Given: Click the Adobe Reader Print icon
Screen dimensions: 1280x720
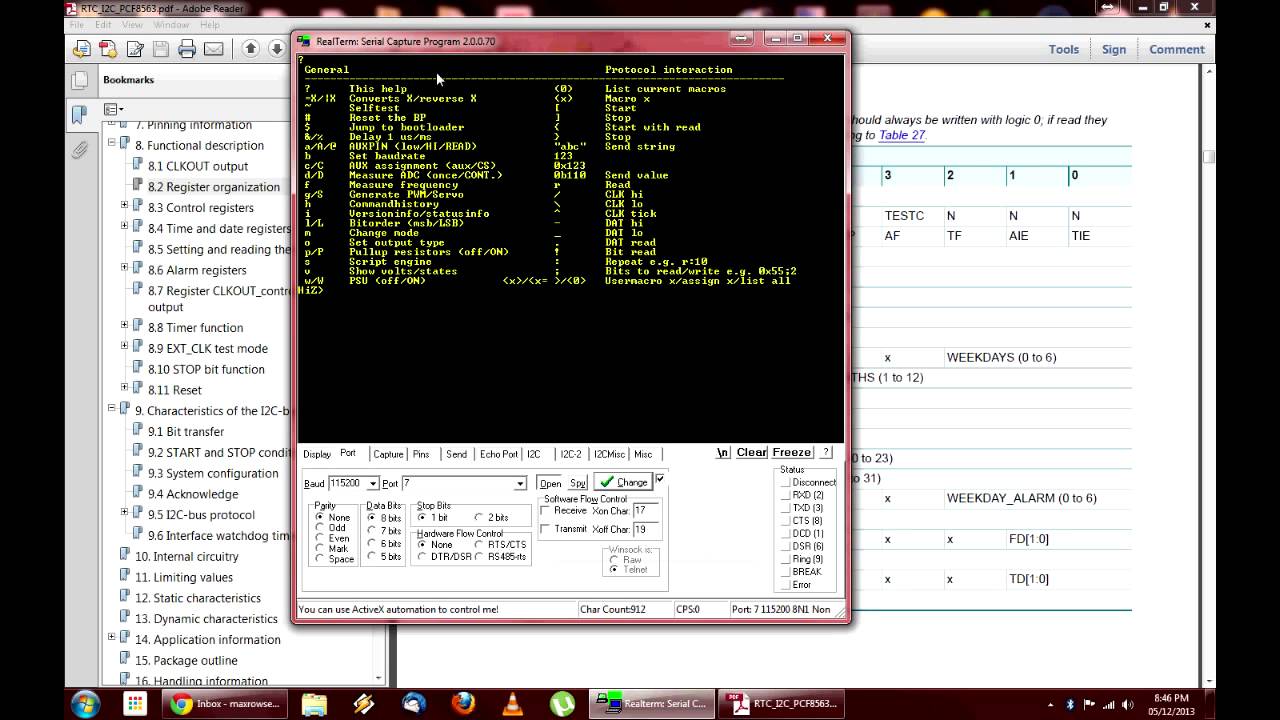Looking at the screenshot, I should click(x=187, y=49).
